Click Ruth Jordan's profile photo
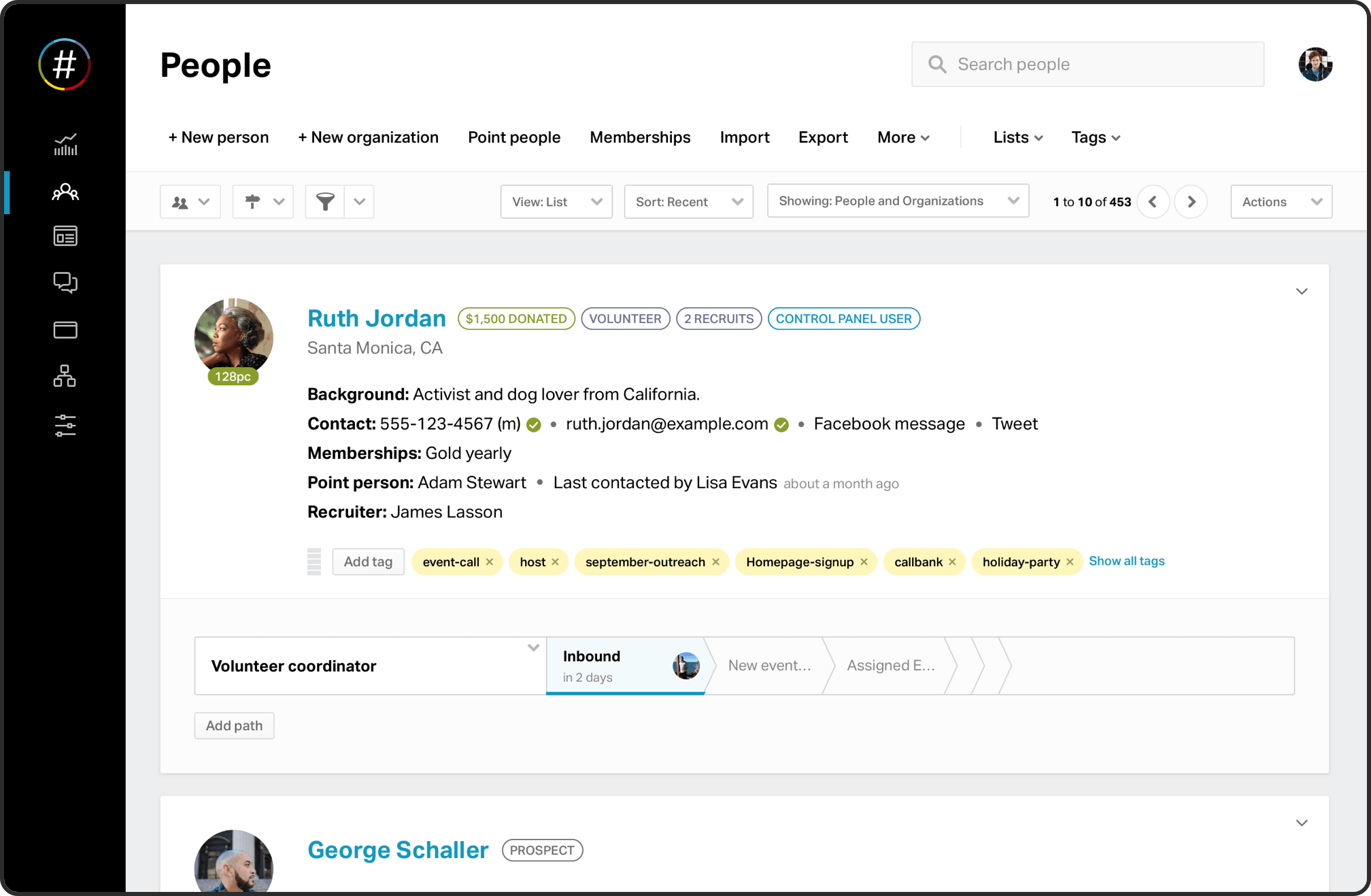This screenshot has width=1371, height=896. coord(233,337)
